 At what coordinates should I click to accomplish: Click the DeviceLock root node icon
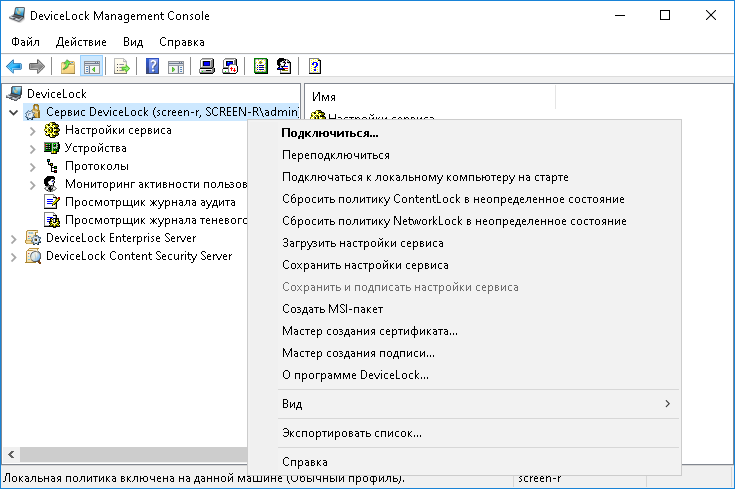(15, 94)
